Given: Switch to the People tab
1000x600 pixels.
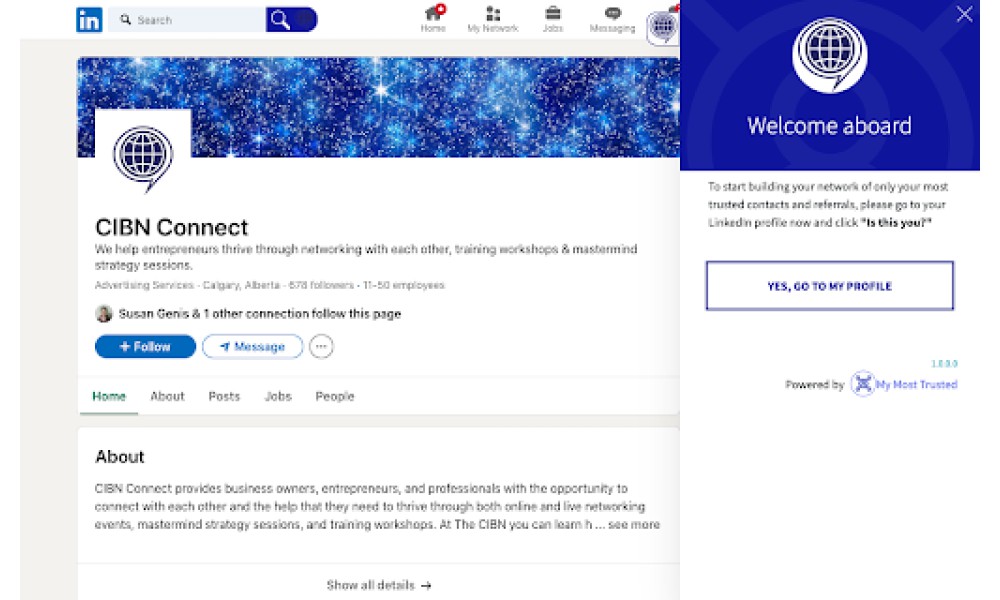Looking at the screenshot, I should pyautogui.click(x=335, y=396).
